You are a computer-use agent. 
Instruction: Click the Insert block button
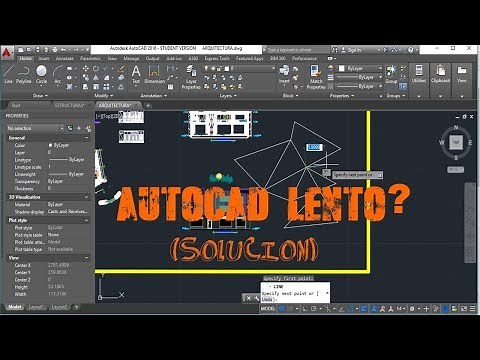(284, 74)
